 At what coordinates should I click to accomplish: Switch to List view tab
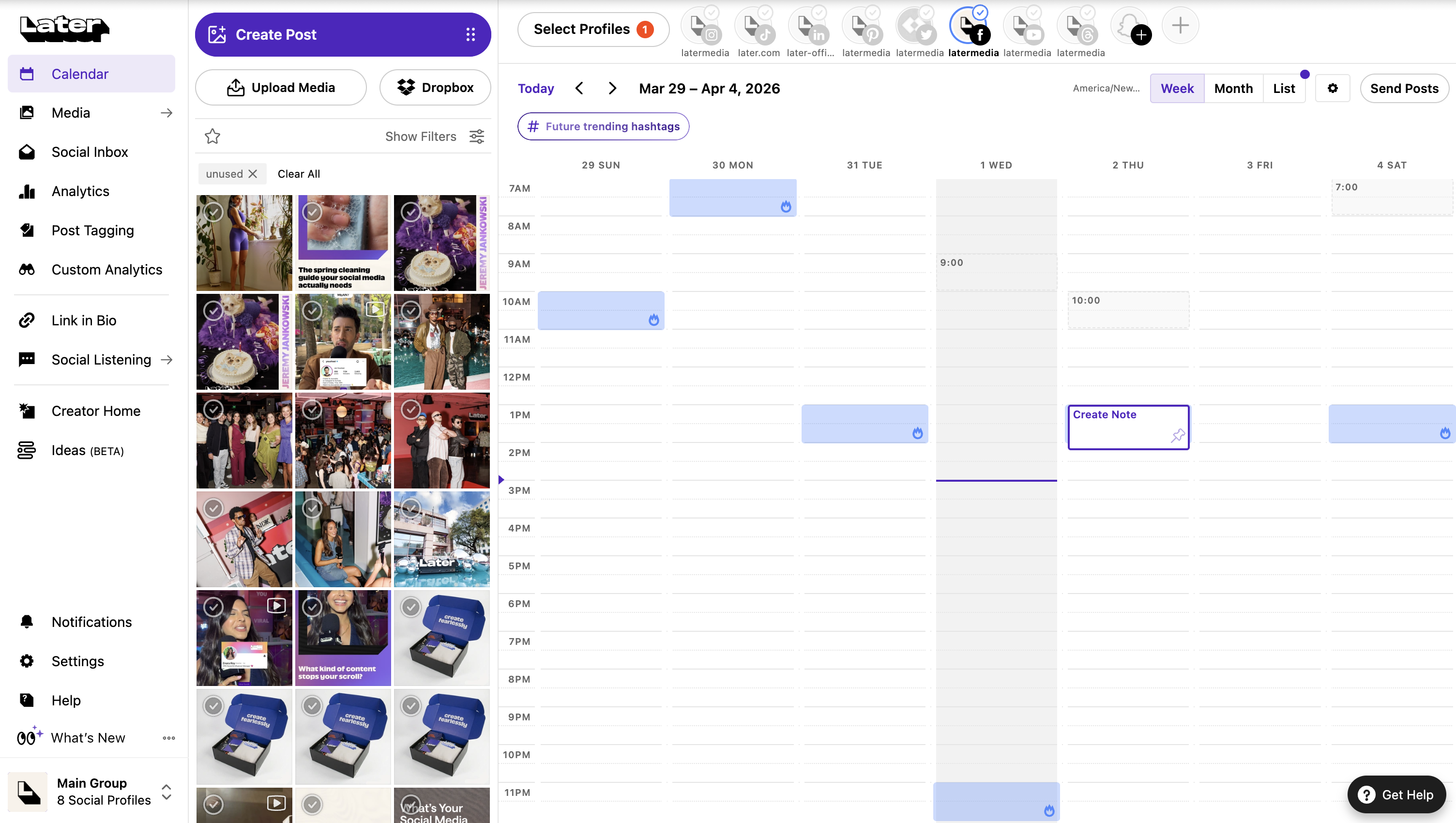tap(1283, 88)
